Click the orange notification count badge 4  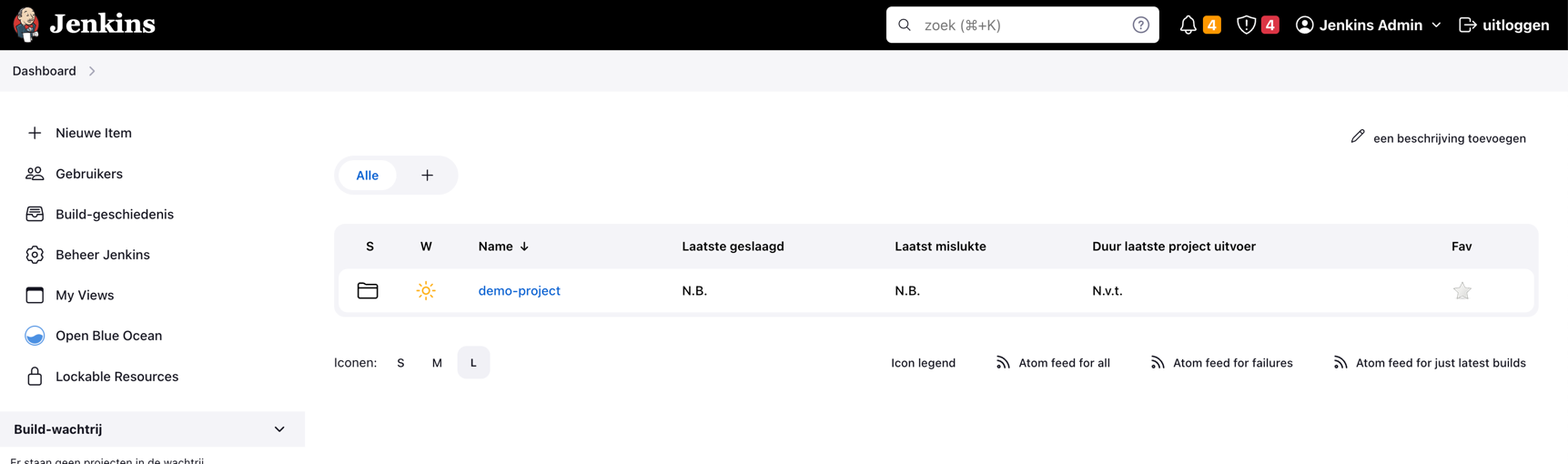pos(1212,25)
